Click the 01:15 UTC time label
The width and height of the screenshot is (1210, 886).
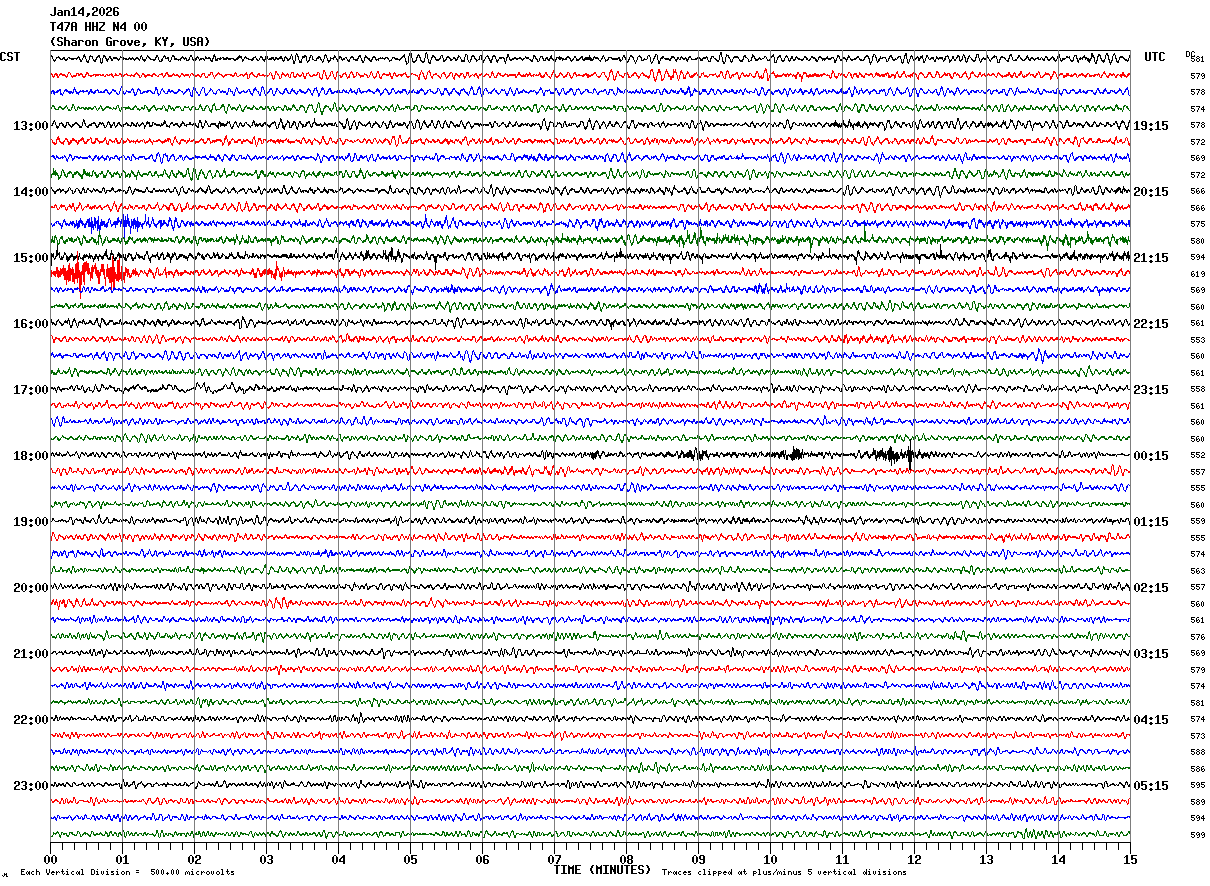(x=1151, y=522)
